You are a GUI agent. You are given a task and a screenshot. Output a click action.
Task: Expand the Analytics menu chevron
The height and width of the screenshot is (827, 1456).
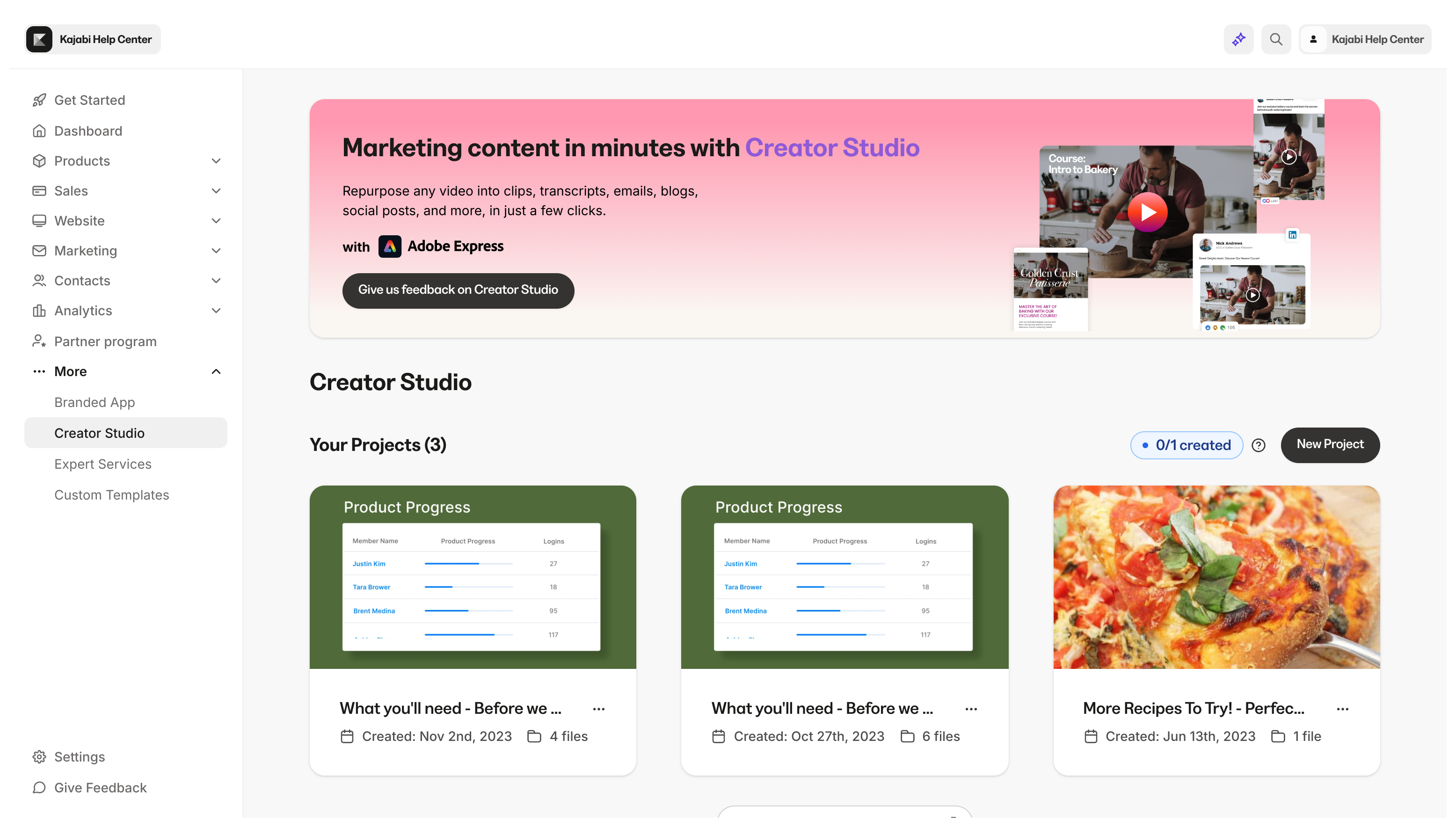point(216,310)
